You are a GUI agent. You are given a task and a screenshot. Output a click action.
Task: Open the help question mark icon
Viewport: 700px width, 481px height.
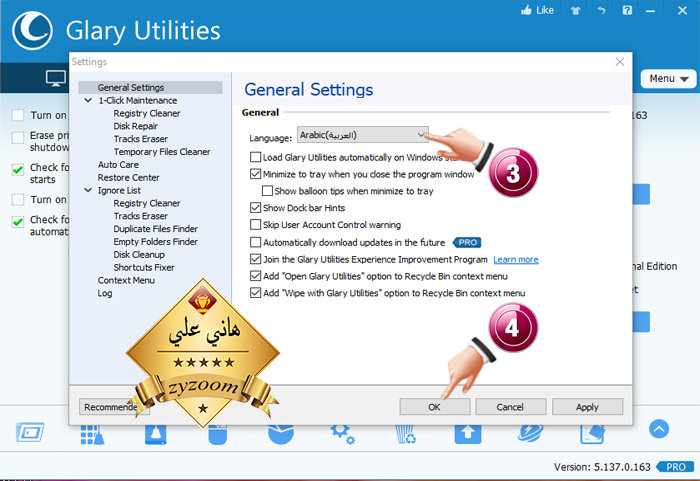(x=627, y=10)
